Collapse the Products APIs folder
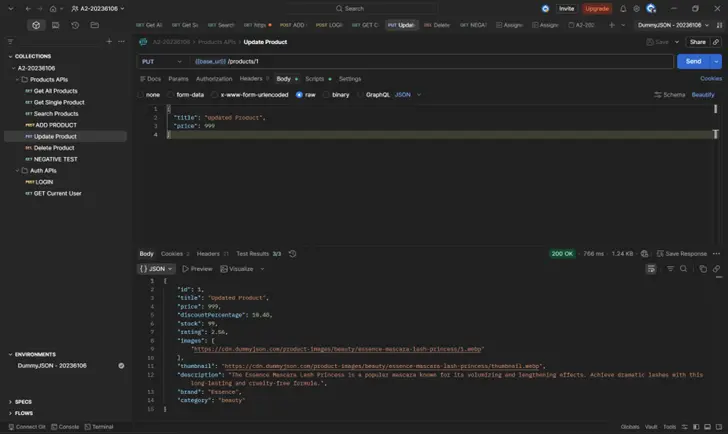 18,79
